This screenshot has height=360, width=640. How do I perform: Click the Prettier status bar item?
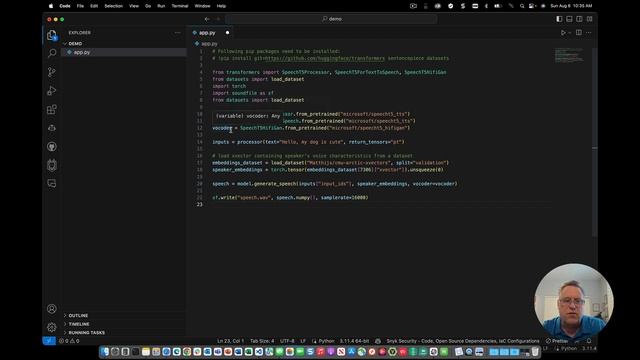pos(557,341)
